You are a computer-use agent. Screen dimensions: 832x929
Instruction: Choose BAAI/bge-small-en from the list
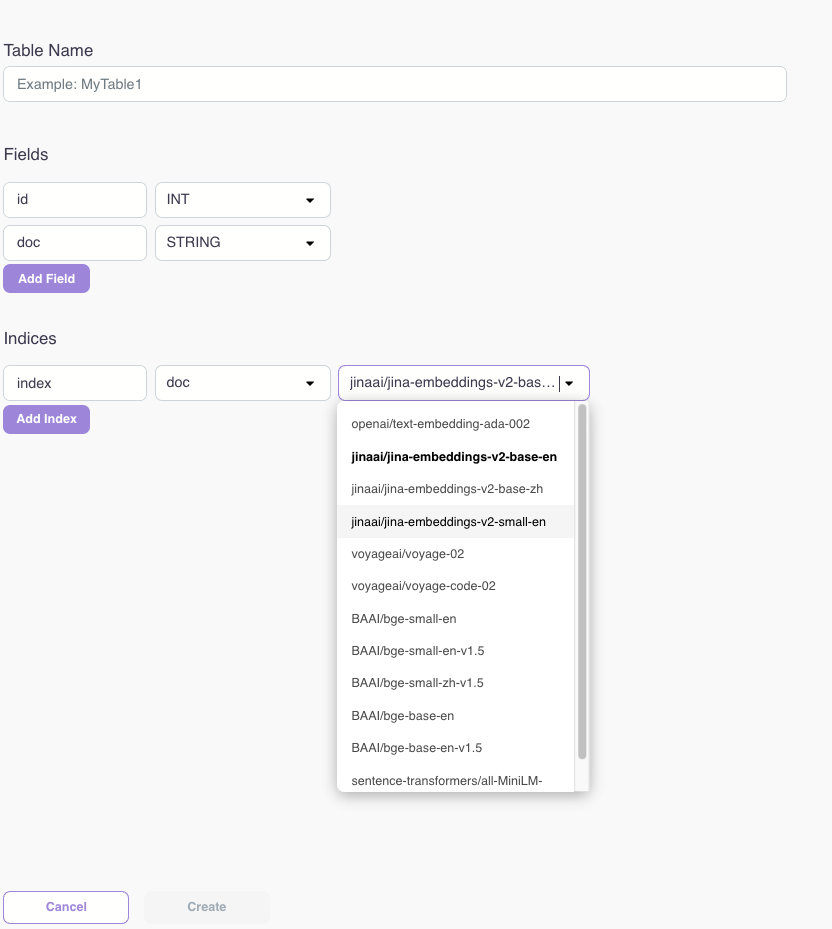[x=404, y=619]
